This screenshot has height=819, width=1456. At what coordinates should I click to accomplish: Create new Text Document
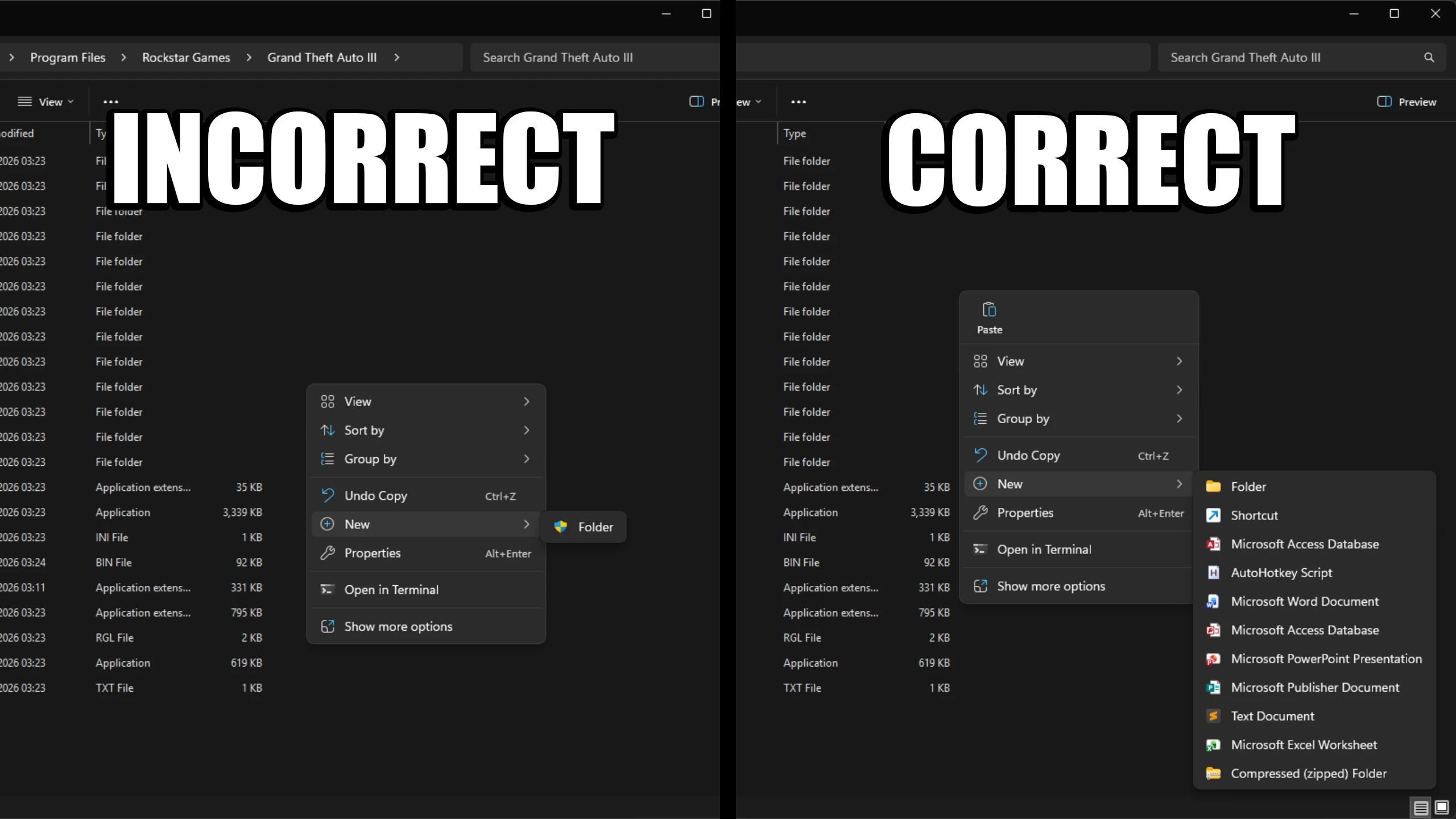[x=1272, y=716]
